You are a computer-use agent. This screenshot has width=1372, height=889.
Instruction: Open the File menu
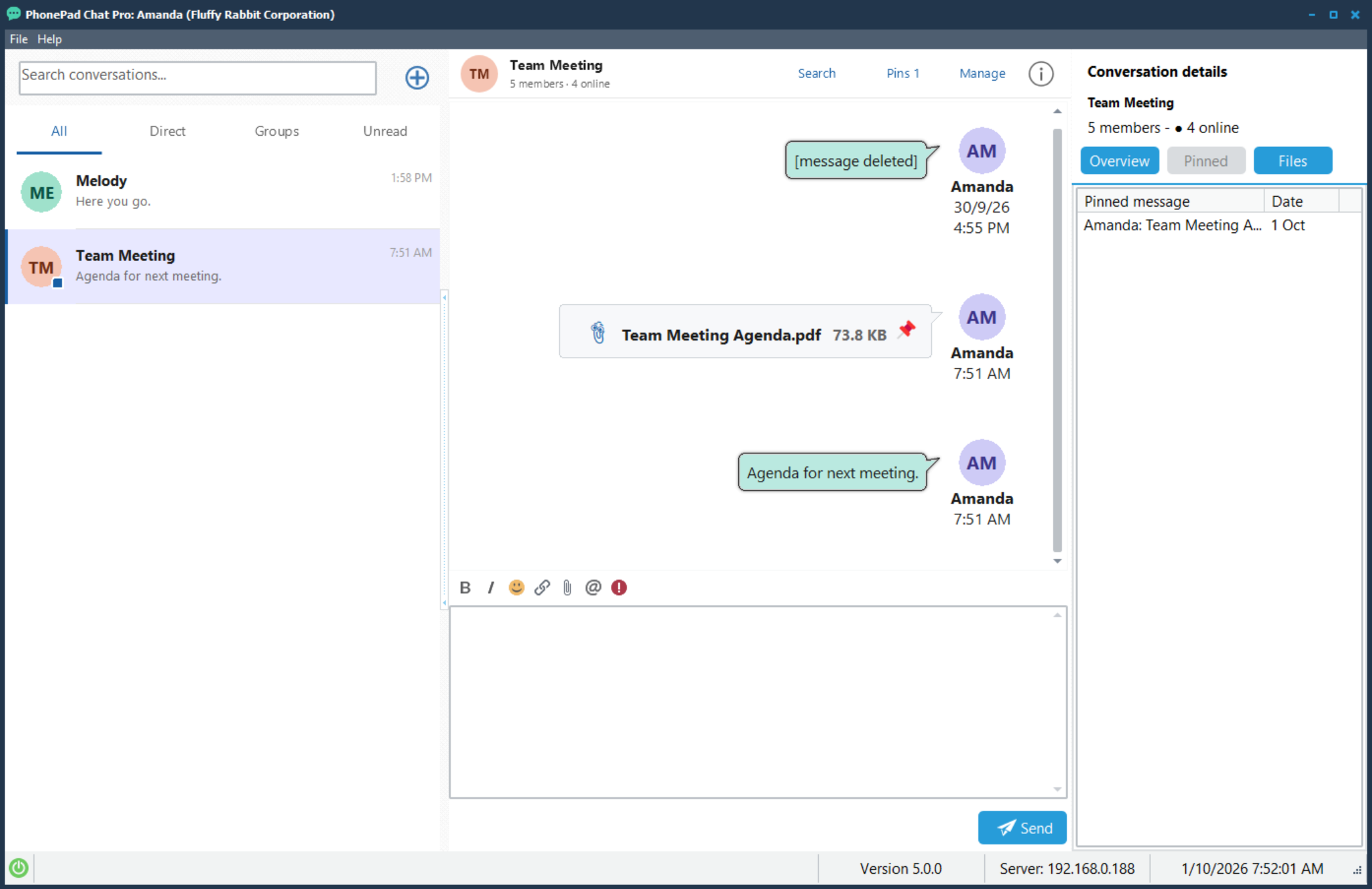coord(18,39)
